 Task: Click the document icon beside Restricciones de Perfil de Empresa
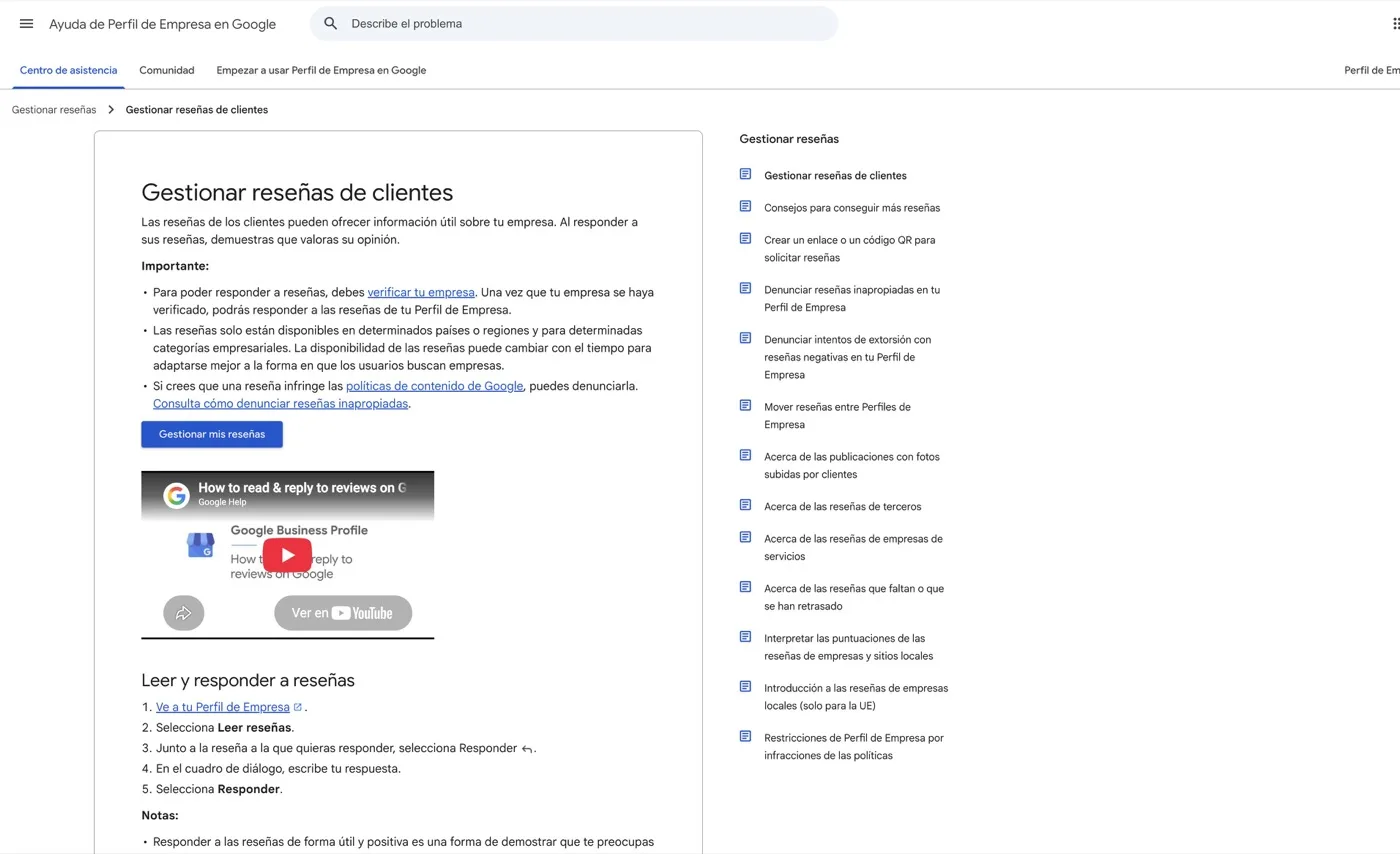coord(745,737)
